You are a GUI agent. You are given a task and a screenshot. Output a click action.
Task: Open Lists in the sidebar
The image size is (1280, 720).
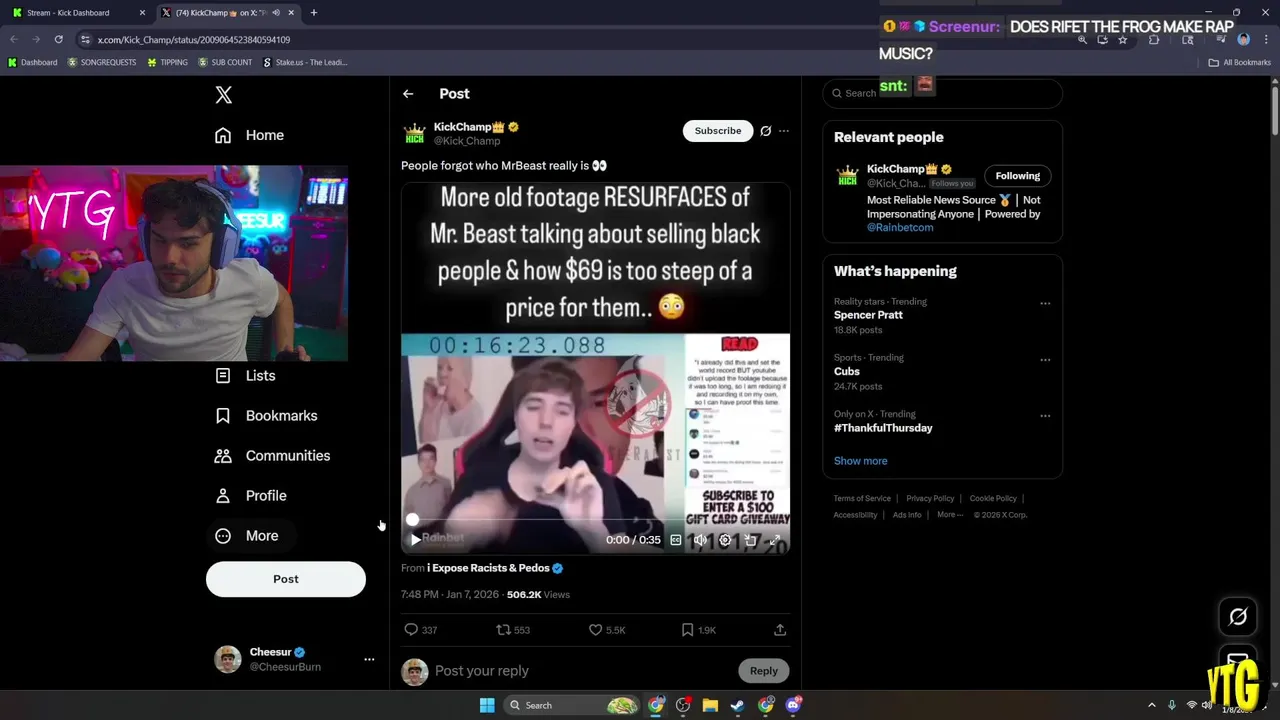pyautogui.click(x=246, y=376)
